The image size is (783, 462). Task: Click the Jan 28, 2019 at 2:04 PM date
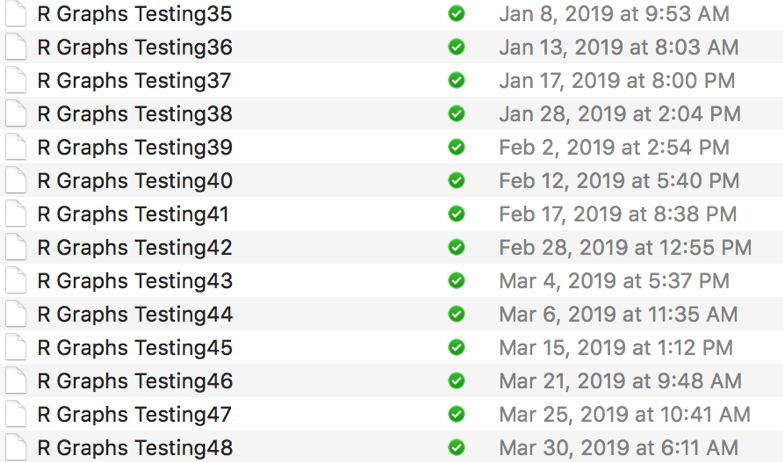point(620,114)
